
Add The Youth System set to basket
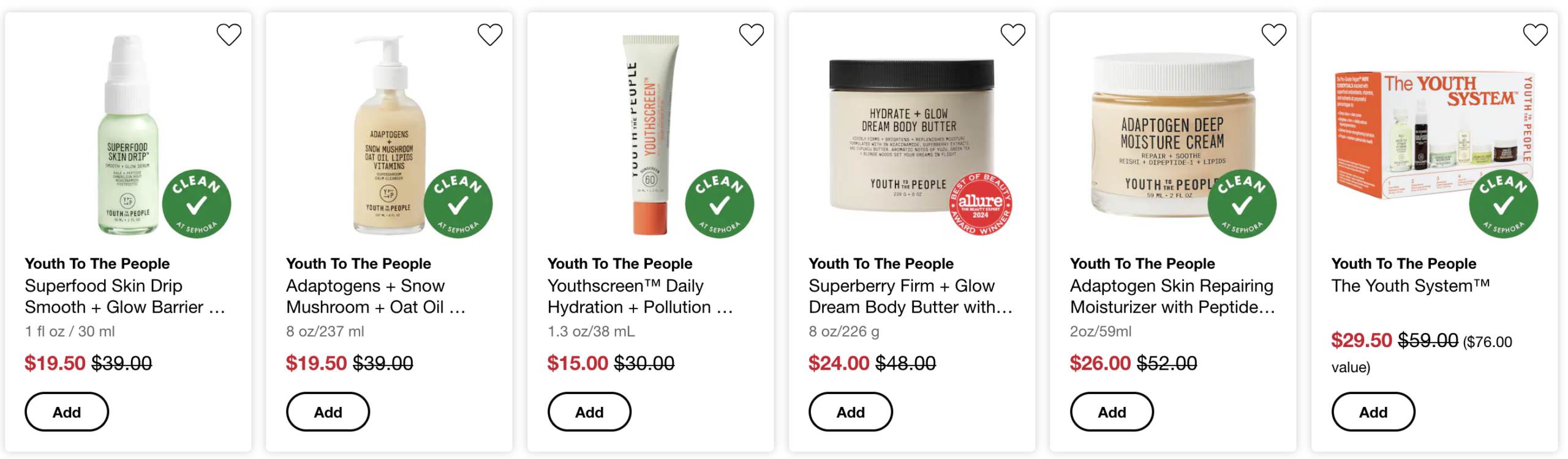click(1373, 412)
